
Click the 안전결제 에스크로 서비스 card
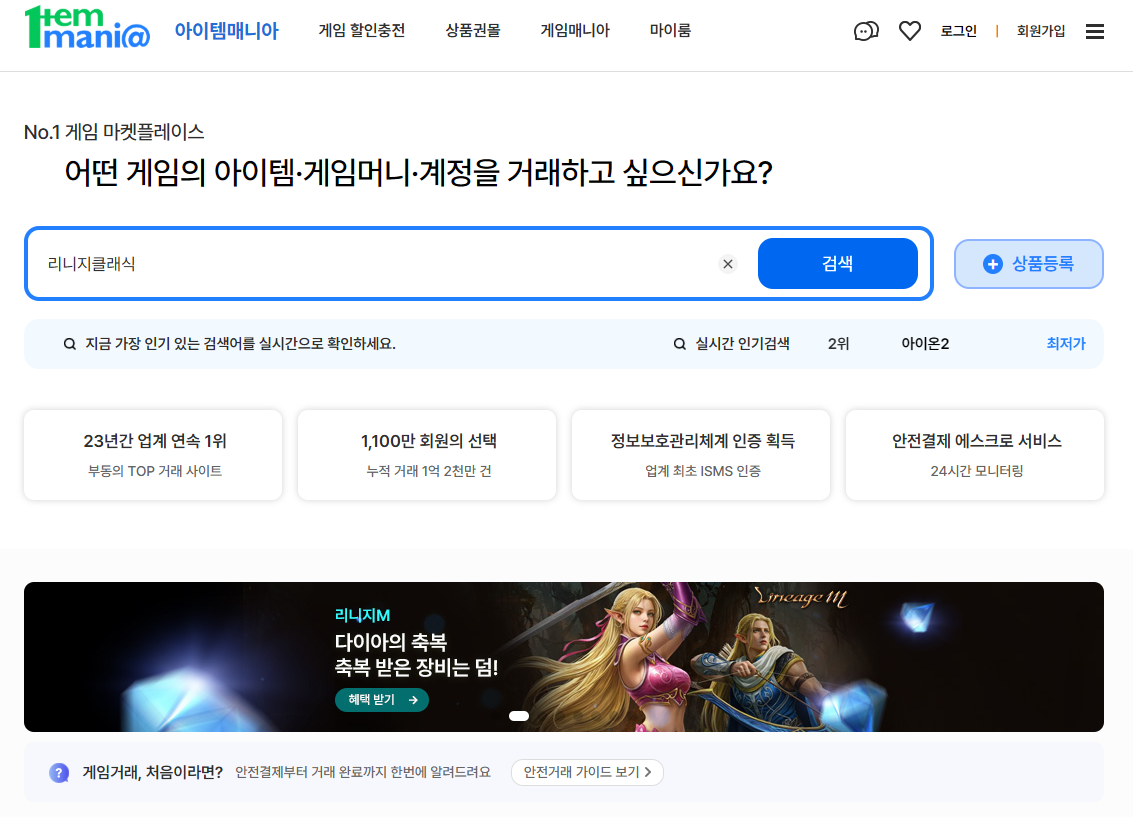[975, 455]
